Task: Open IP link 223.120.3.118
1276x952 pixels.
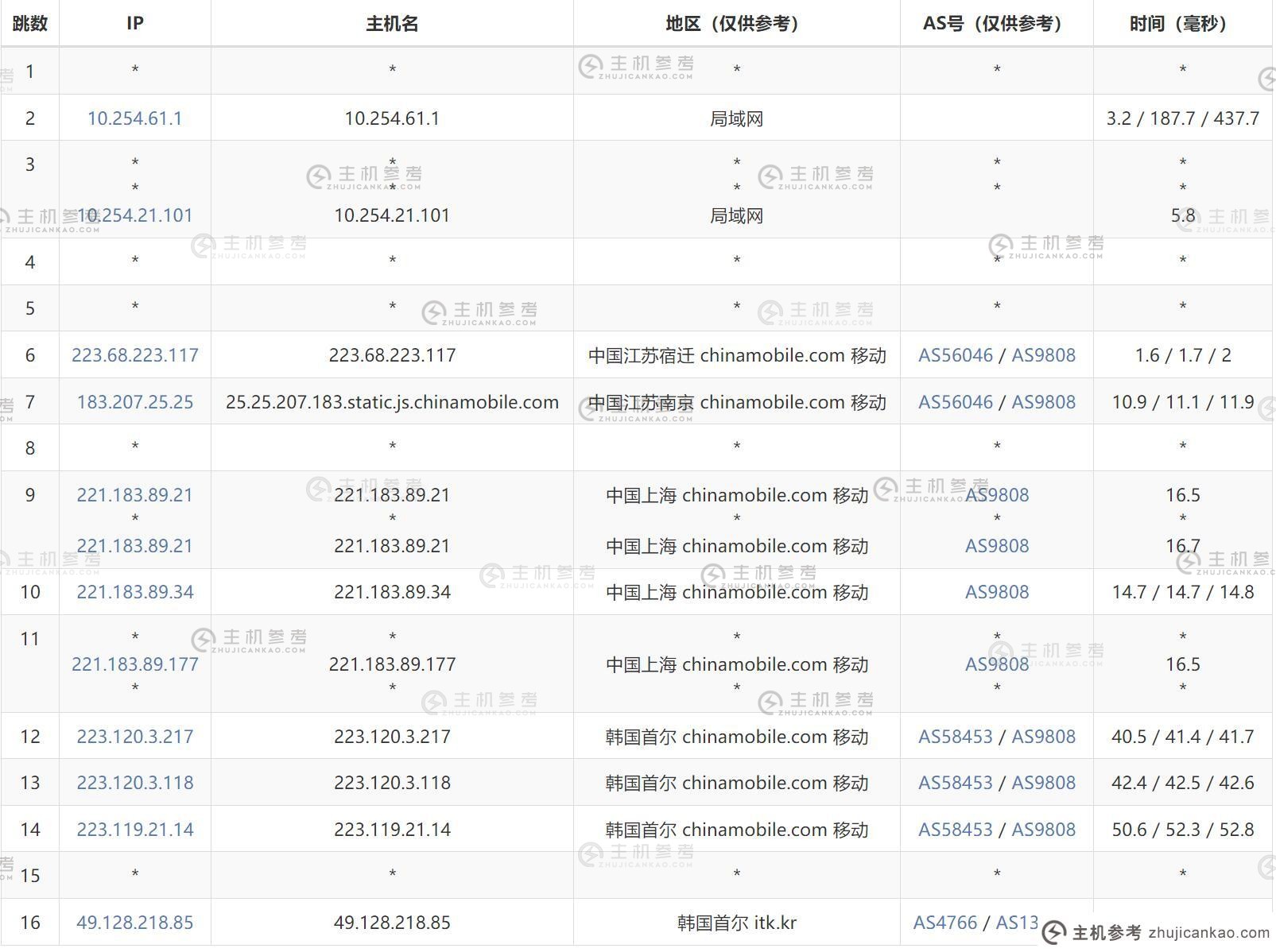Action: point(134,783)
